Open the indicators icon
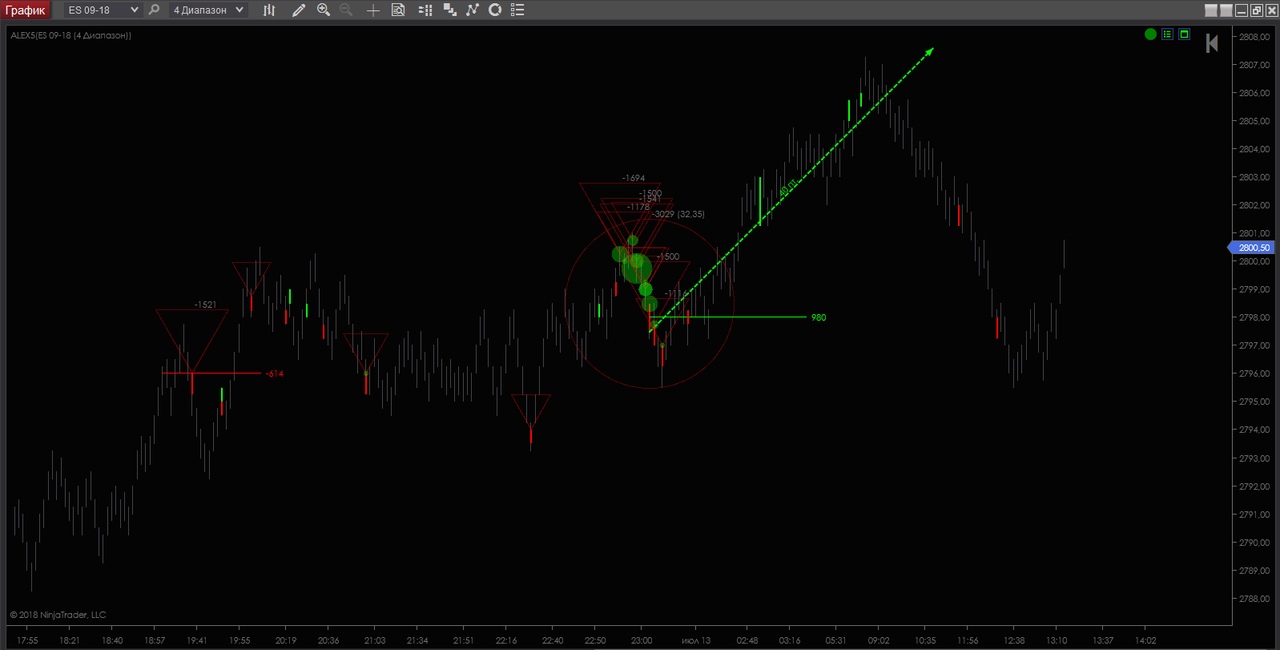 472,10
